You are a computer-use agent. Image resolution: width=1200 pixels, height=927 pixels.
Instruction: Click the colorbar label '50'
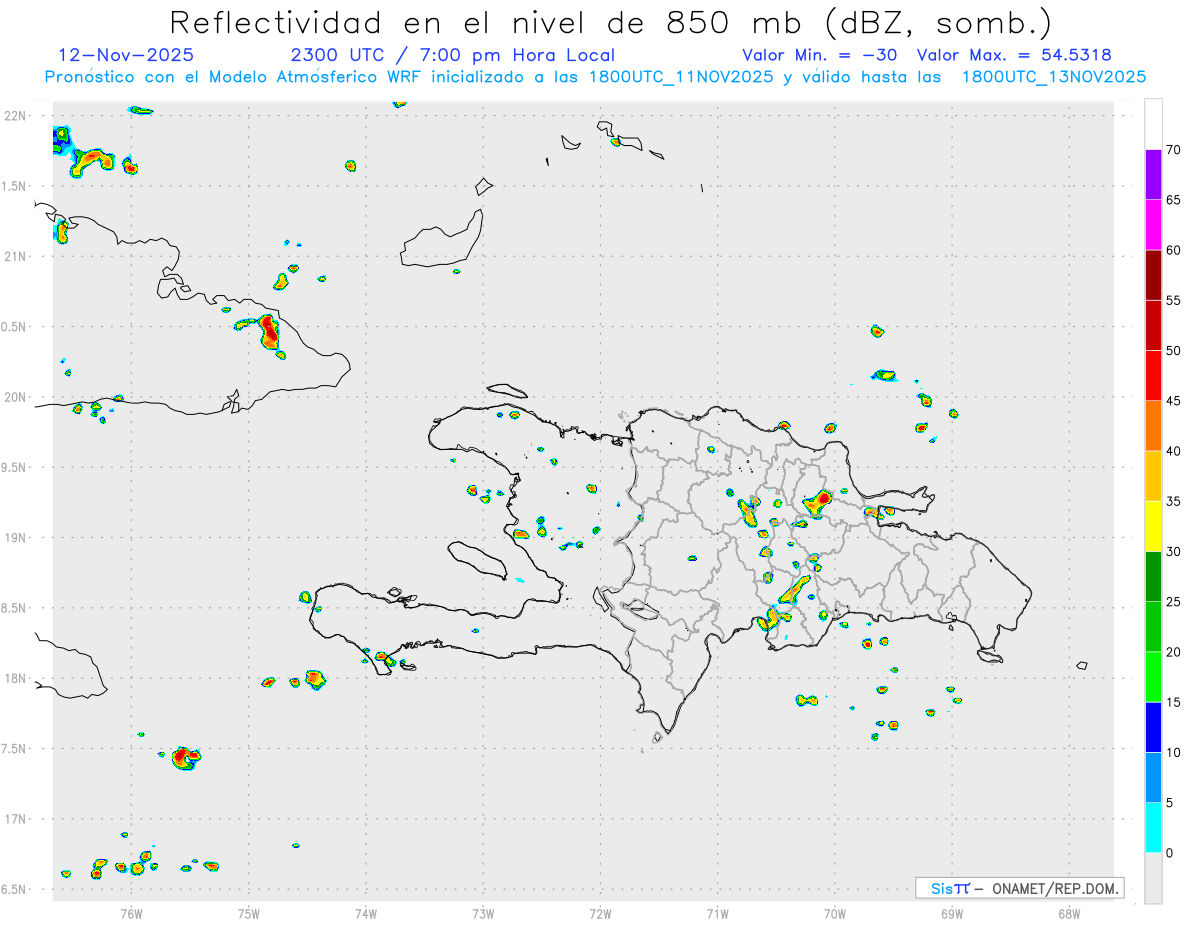point(1173,351)
